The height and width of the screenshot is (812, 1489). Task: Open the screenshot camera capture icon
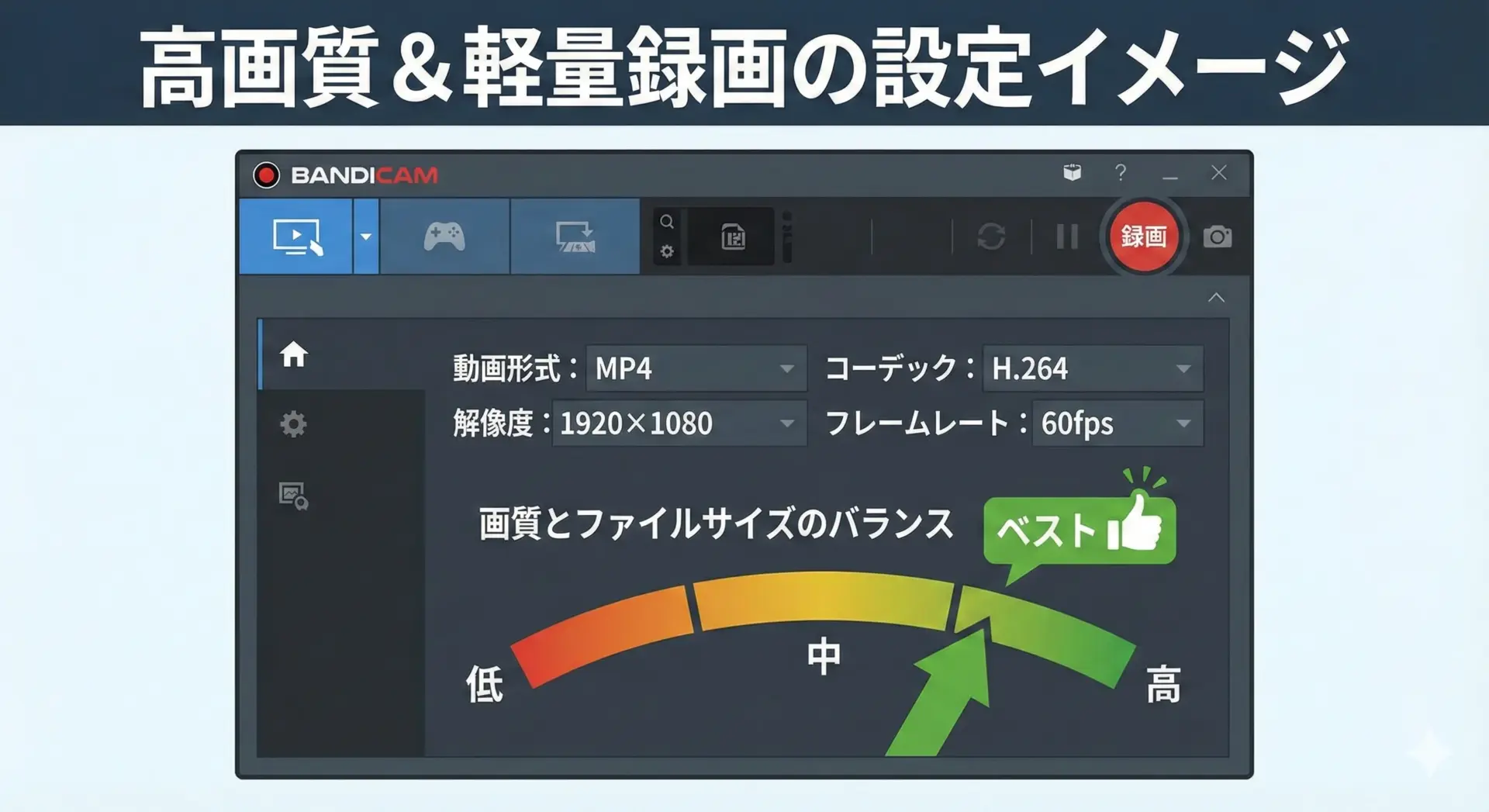[x=1217, y=237]
